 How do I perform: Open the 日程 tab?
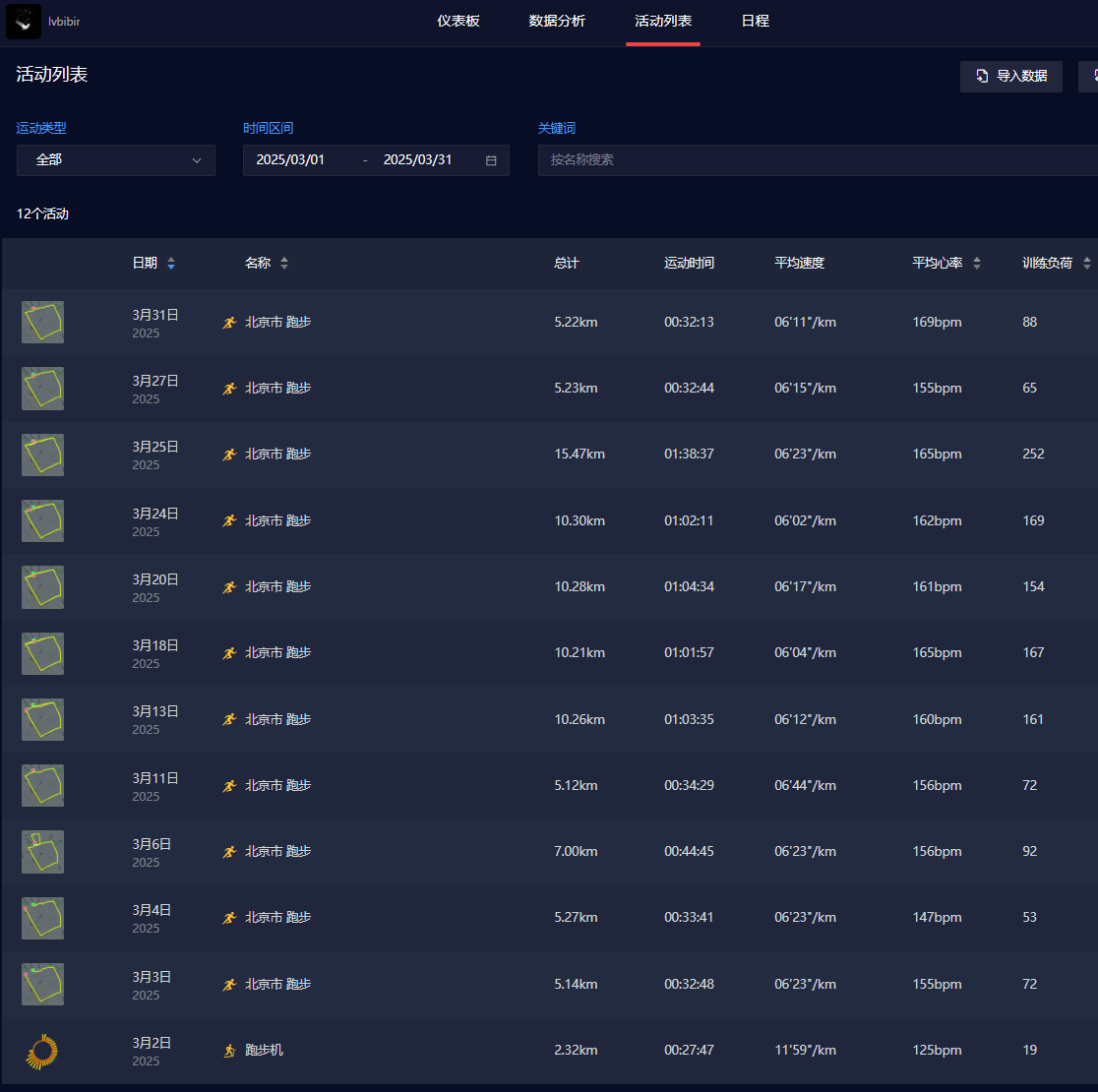click(x=755, y=22)
